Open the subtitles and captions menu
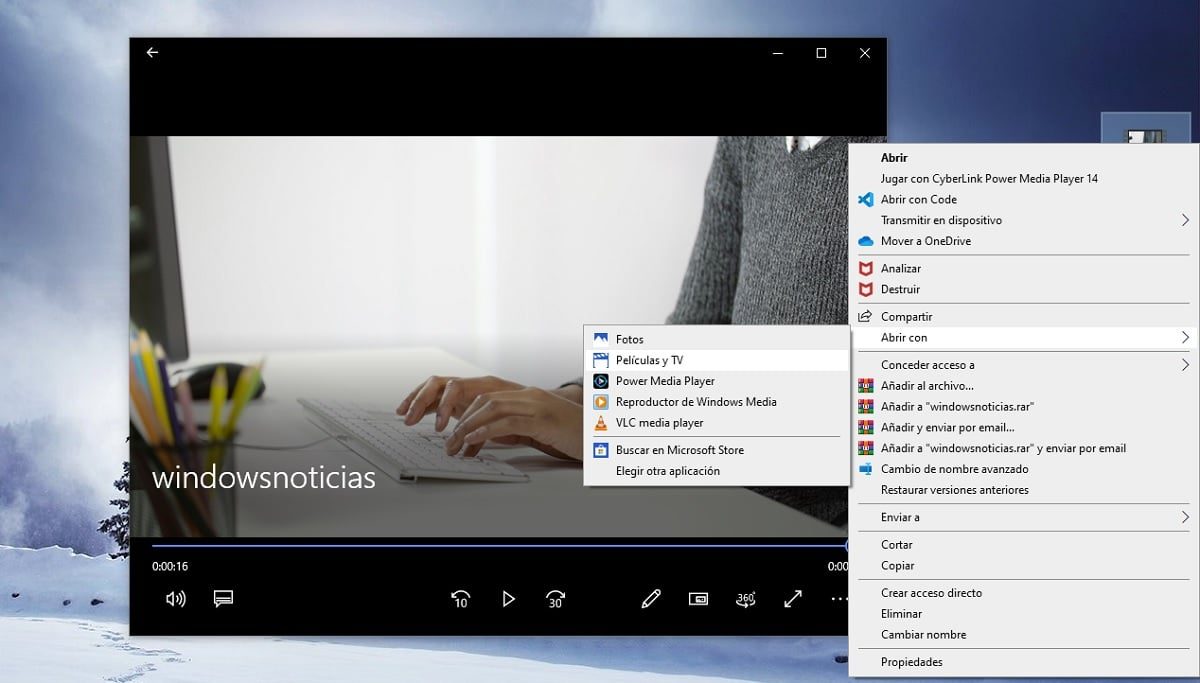 click(x=223, y=598)
